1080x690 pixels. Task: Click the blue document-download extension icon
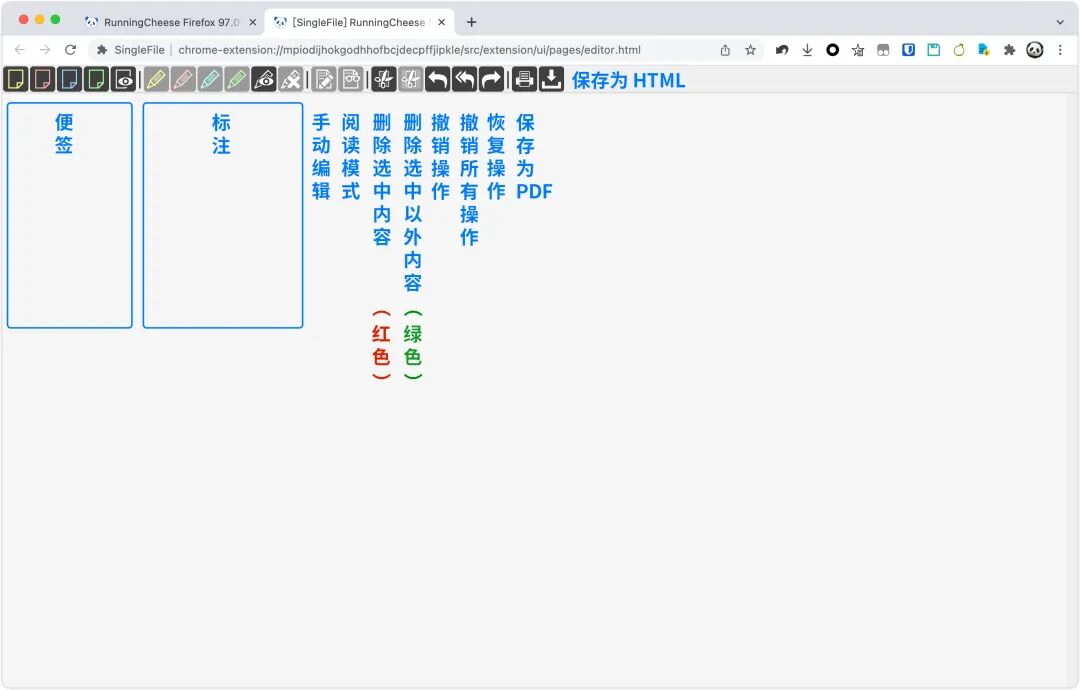tap(984, 50)
